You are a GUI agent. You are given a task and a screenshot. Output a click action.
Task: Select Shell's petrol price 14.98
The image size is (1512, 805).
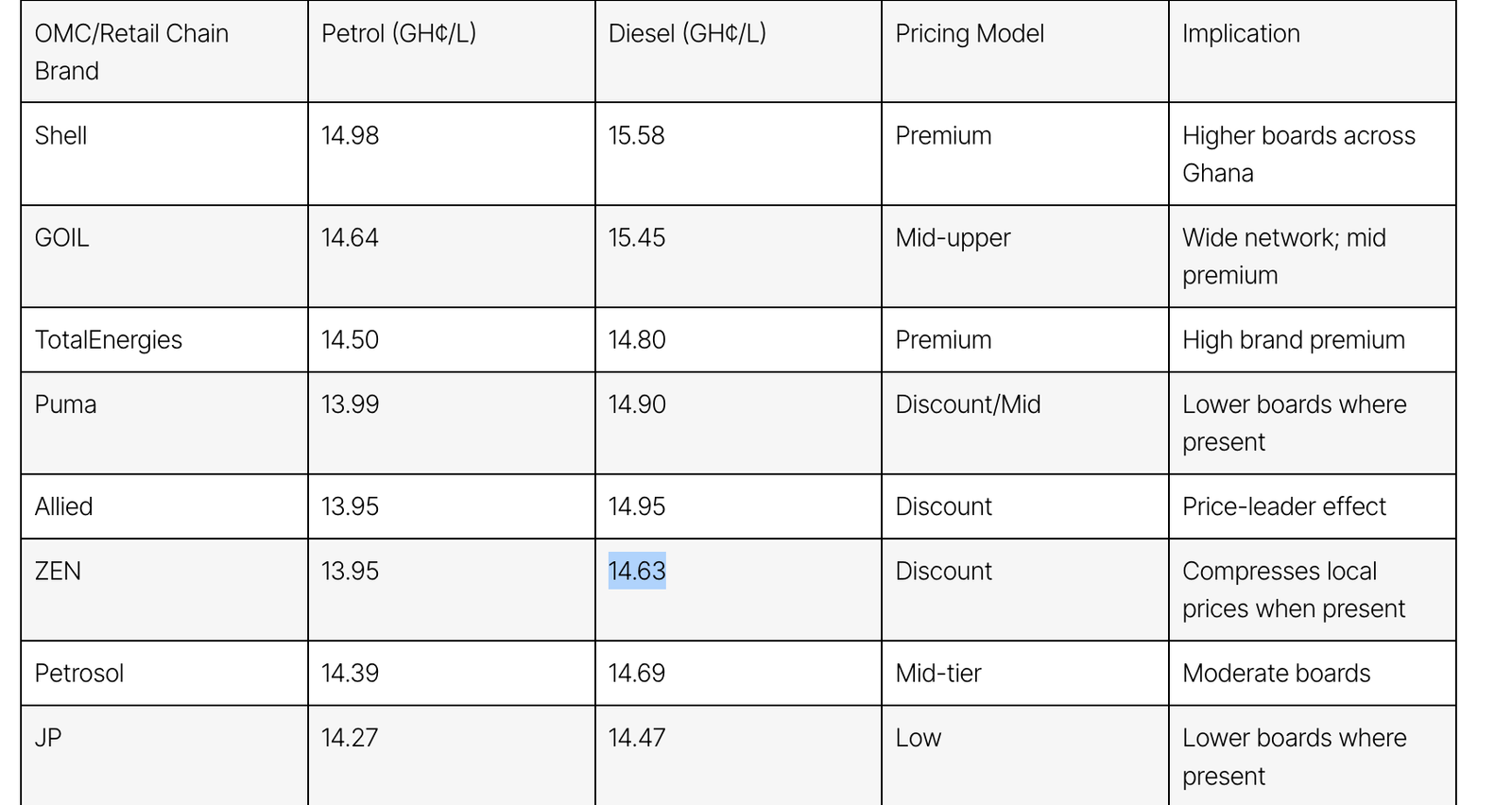tap(351, 135)
